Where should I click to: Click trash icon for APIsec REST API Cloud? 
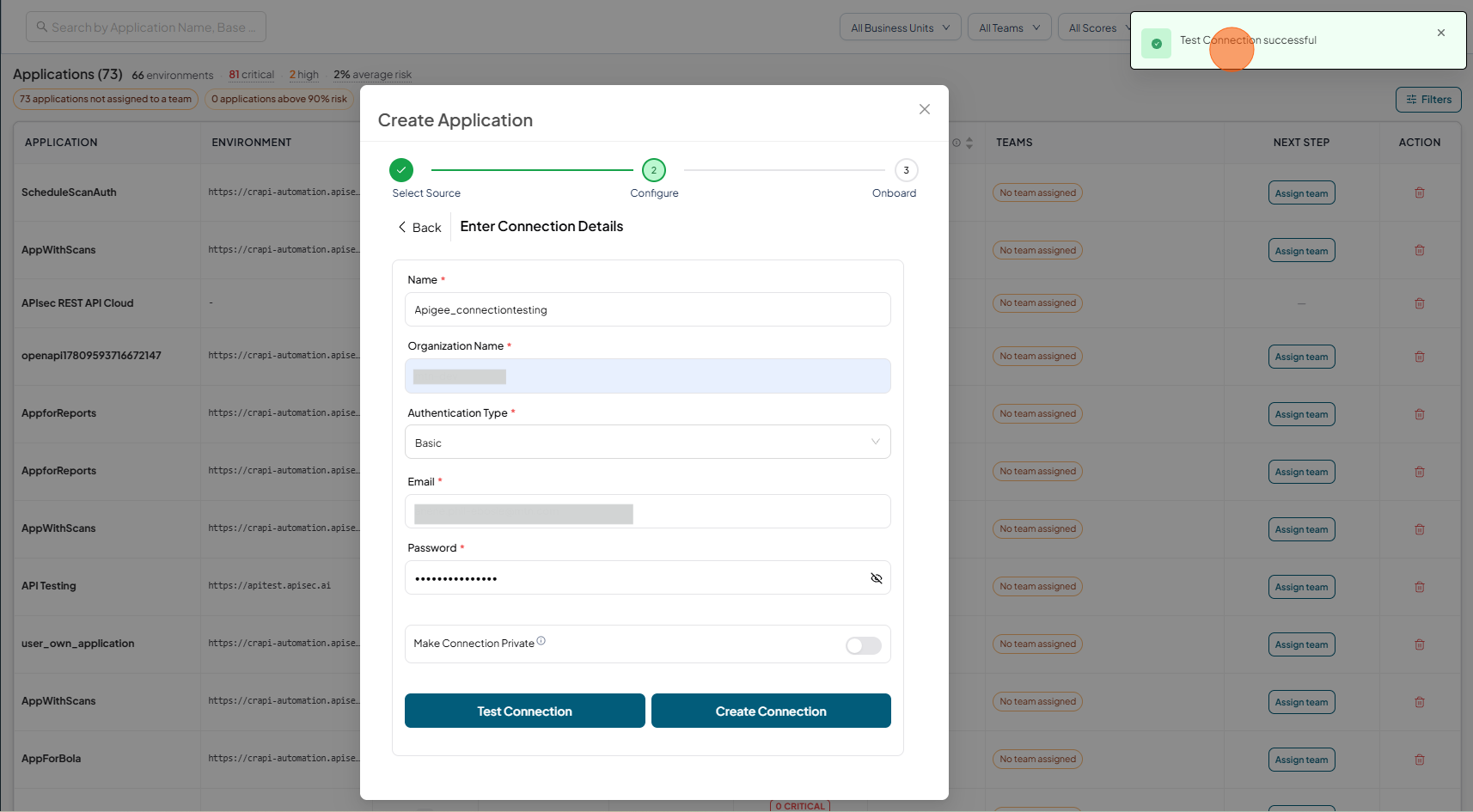click(x=1420, y=303)
